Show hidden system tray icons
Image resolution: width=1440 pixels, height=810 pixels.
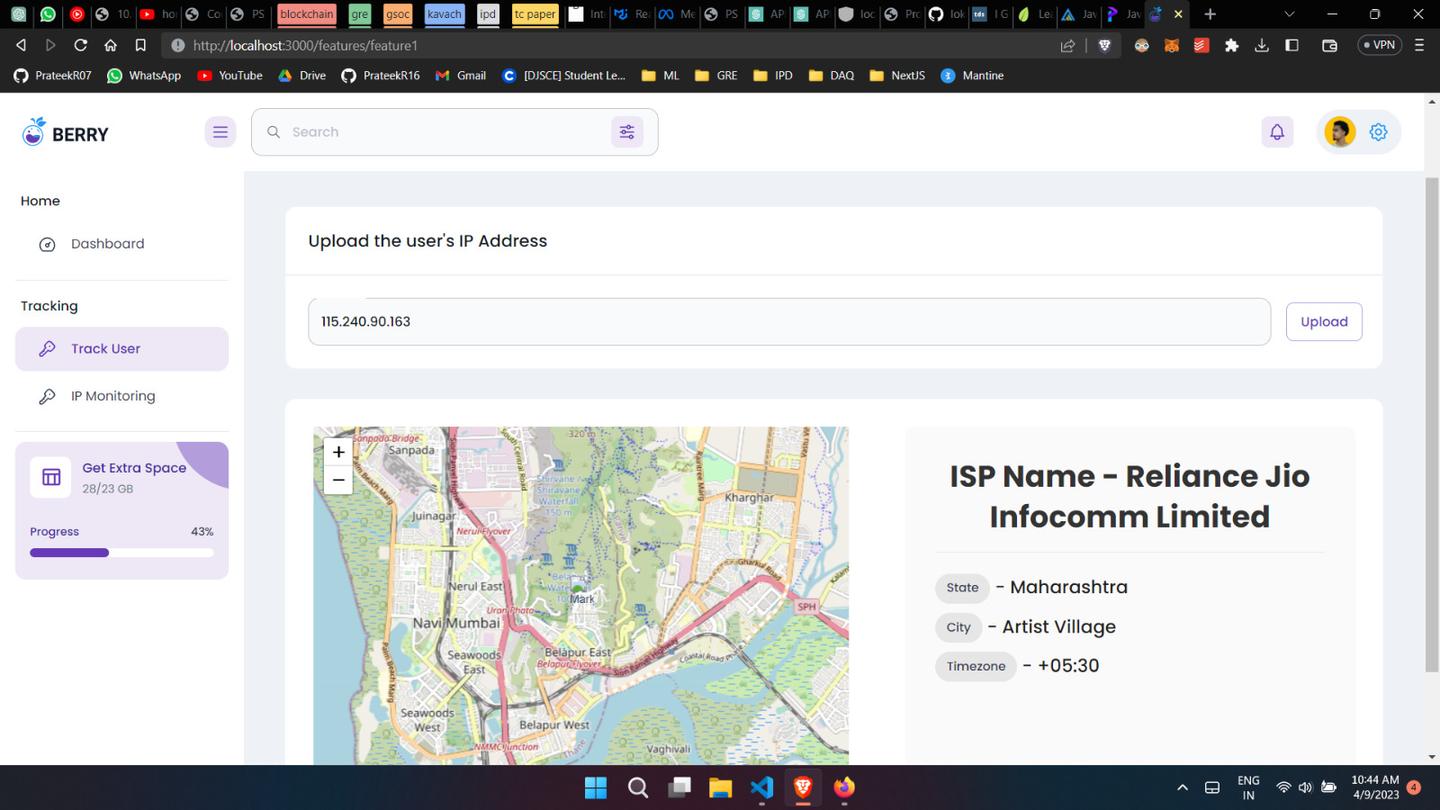1182,787
